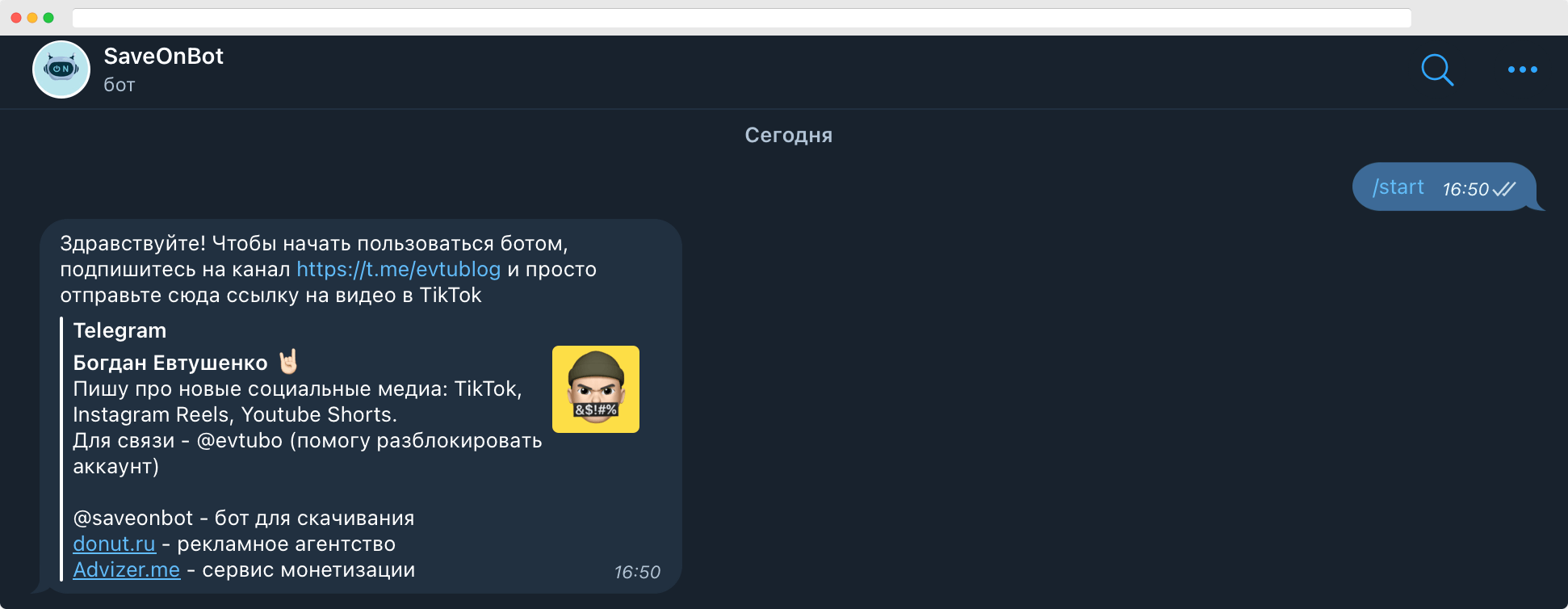1568x609 pixels.
Task: Open the three-dots more options menu
Action: point(1522,70)
